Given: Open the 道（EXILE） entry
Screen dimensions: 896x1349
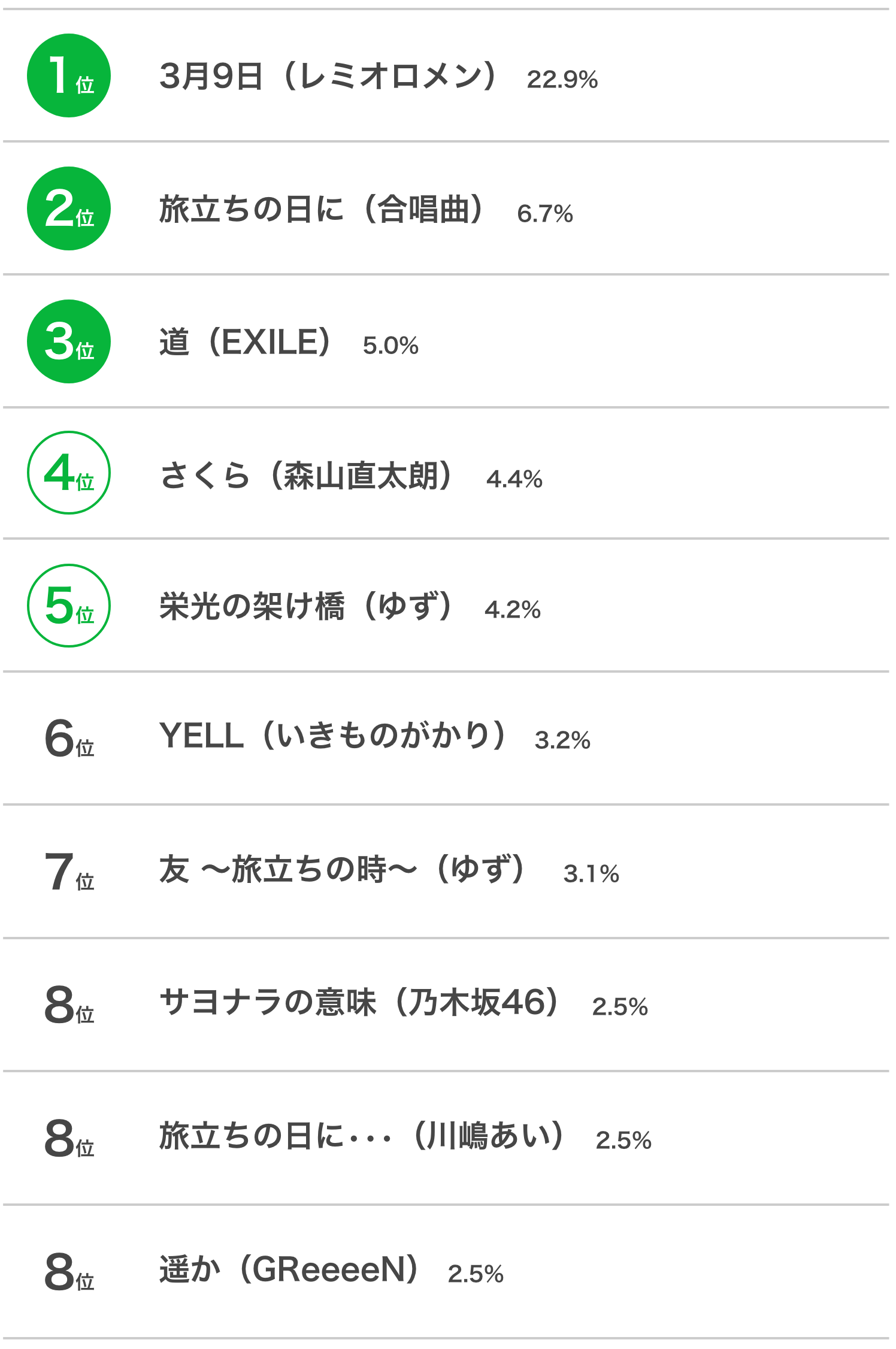Looking at the screenshot, I should pos(246,342).
